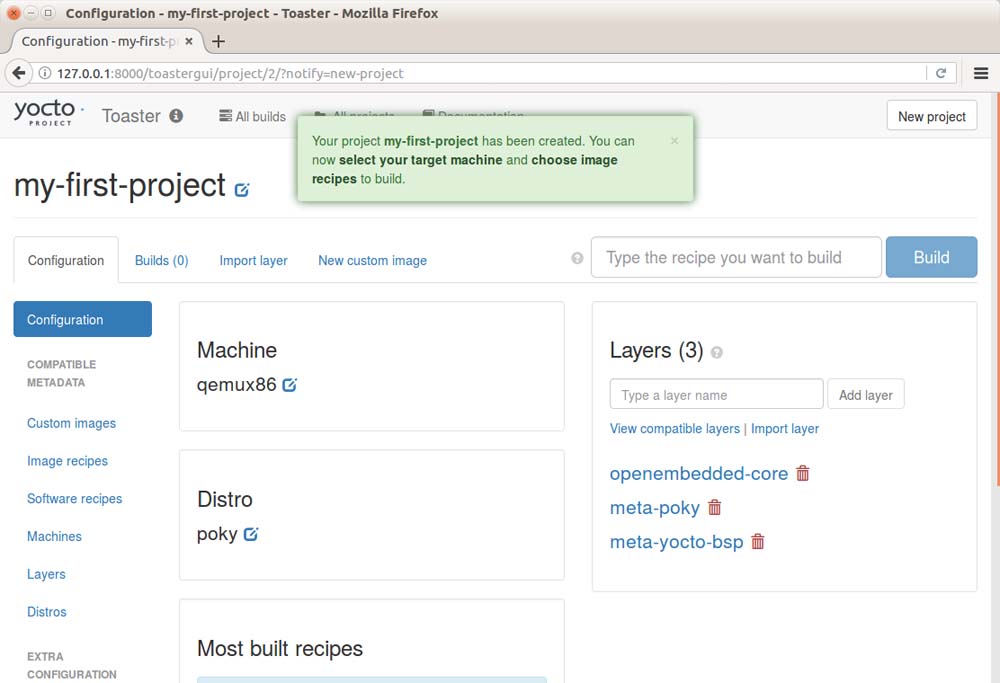1000x683 pixels.
Task: Click help icon beside recipe build field
Action: tap(577, 258)
